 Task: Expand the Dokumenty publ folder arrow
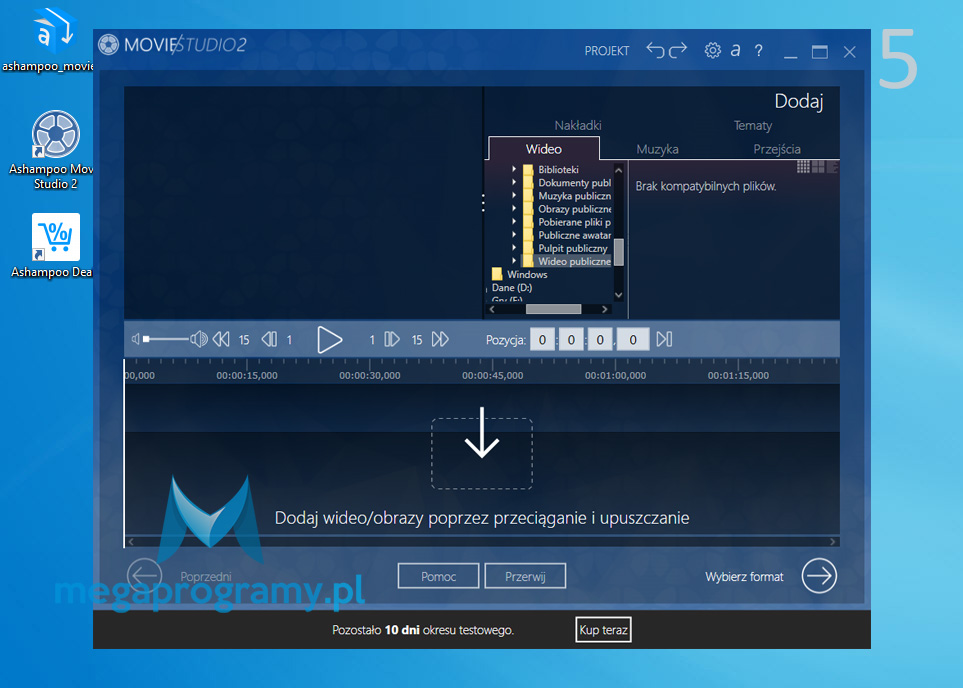[x=514, y=182]
